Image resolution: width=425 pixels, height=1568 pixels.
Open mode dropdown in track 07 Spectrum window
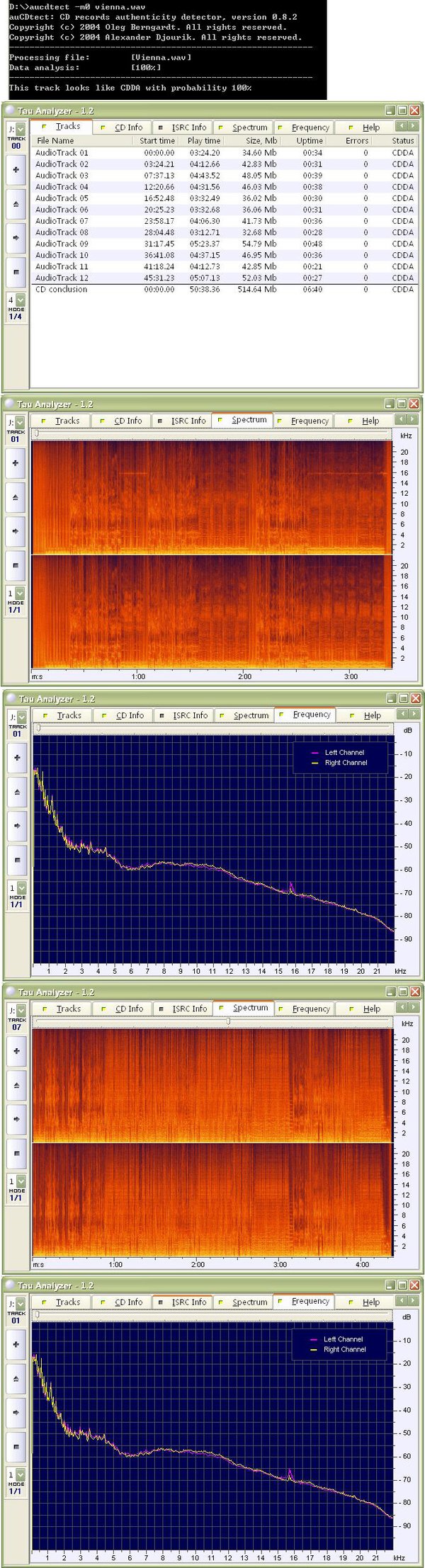22,1181
